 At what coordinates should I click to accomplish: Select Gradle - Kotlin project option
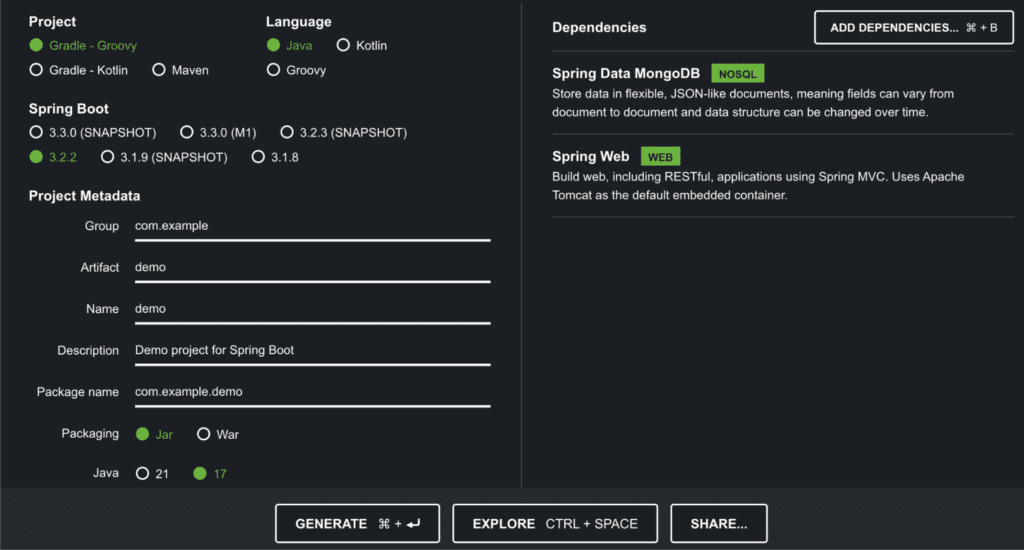coord(37,70)
